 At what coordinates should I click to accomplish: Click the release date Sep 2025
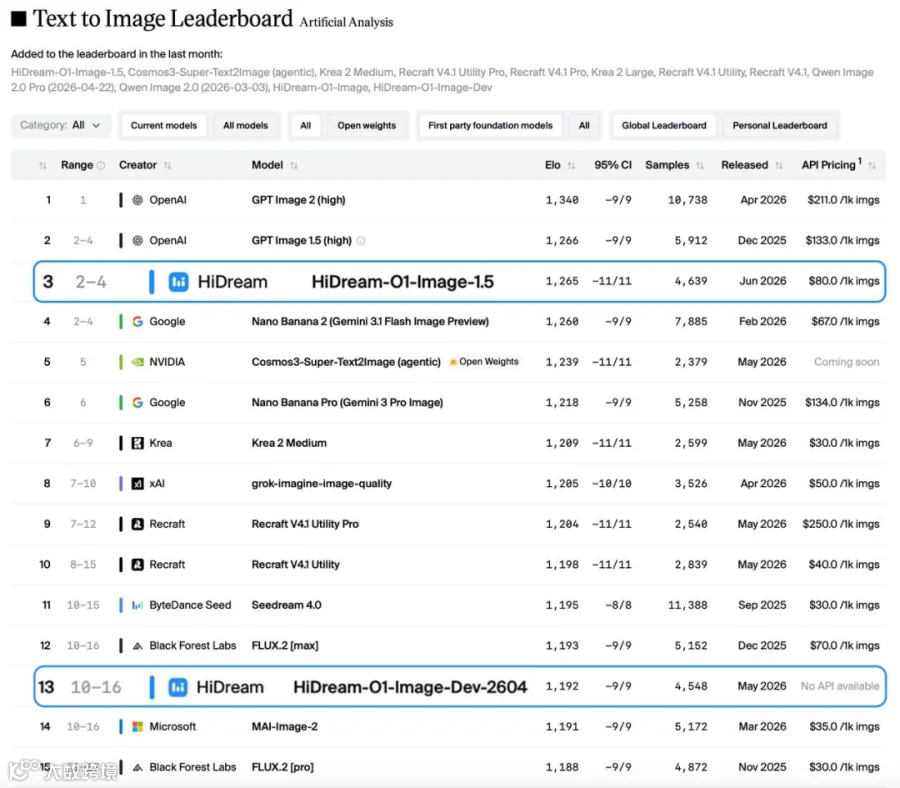[762, 605]
